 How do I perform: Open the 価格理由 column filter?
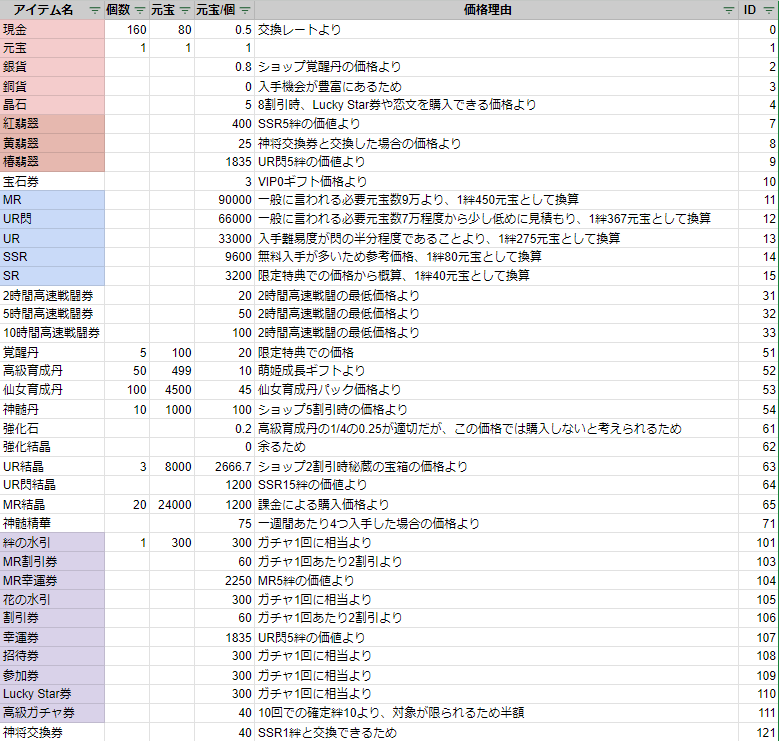point(729,10)
